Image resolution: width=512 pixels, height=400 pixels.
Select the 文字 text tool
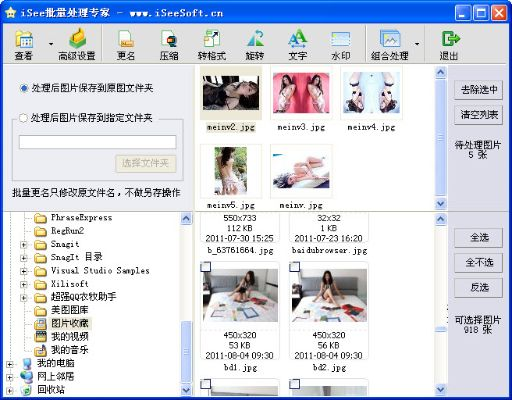[298, 45]
